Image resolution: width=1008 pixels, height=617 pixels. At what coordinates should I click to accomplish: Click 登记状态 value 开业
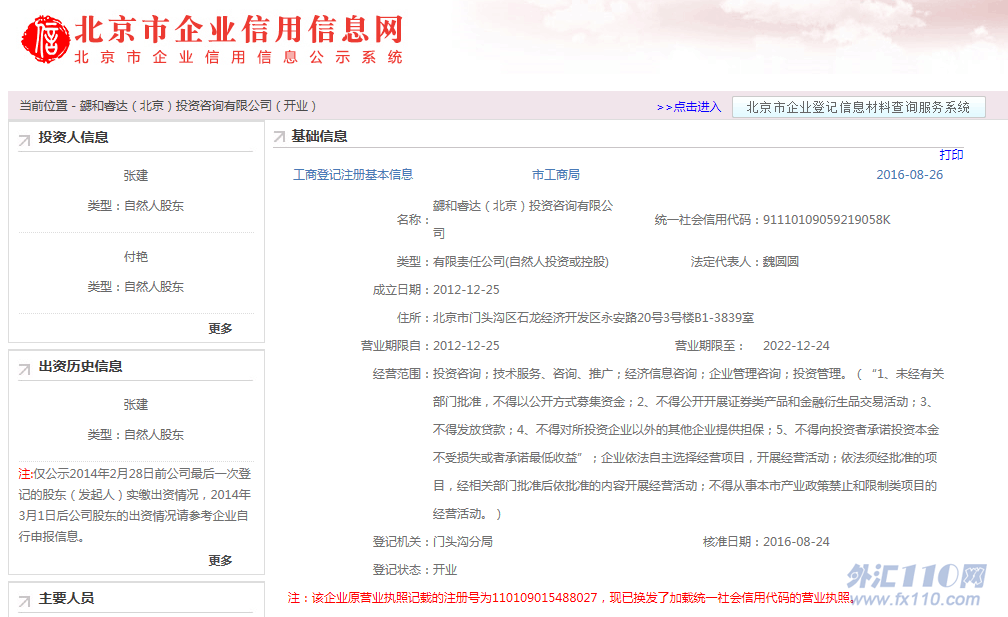(x=445, y=570)
